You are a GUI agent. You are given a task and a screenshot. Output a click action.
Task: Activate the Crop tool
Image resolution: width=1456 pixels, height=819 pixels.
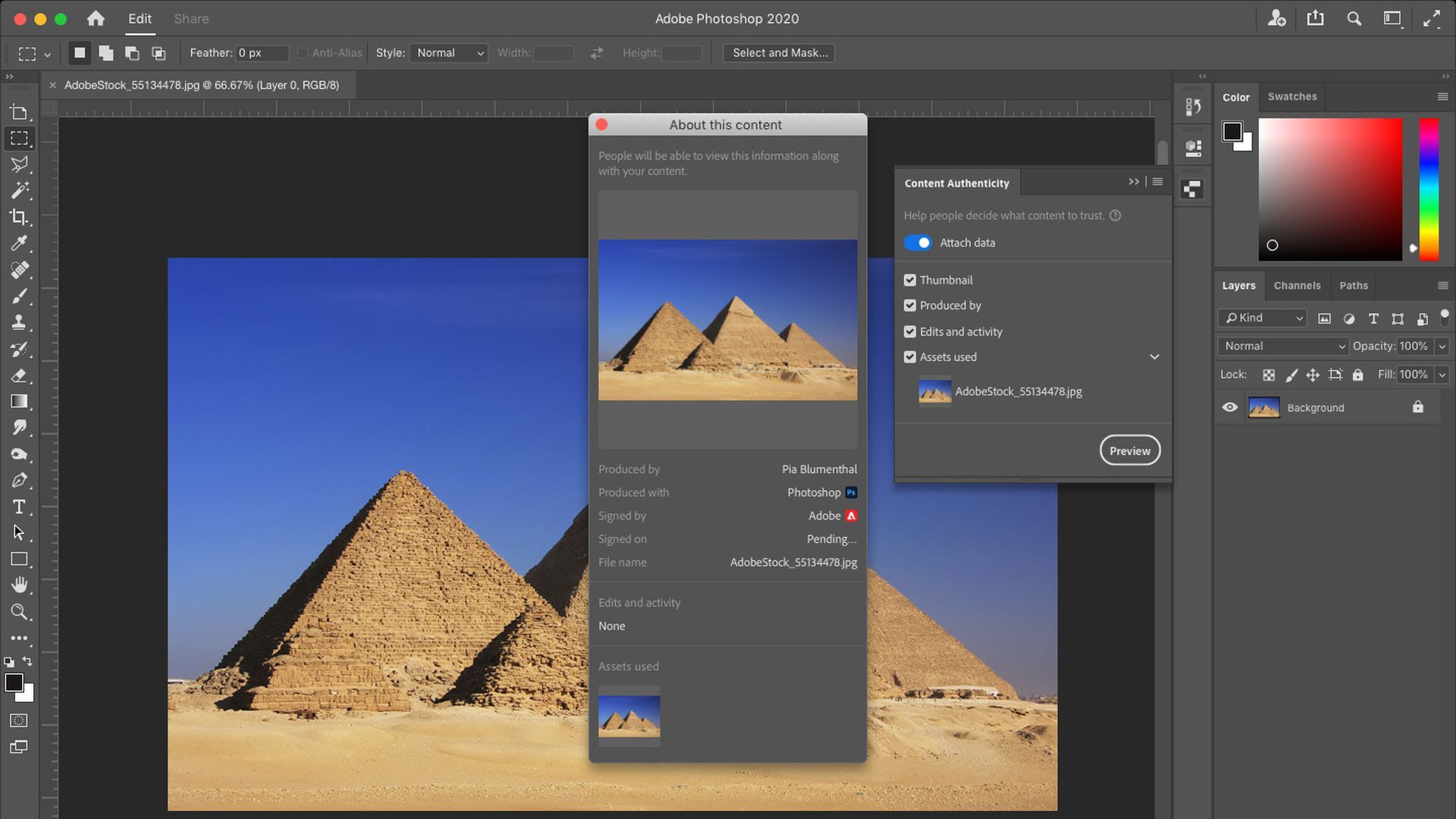tap(20, 218)
